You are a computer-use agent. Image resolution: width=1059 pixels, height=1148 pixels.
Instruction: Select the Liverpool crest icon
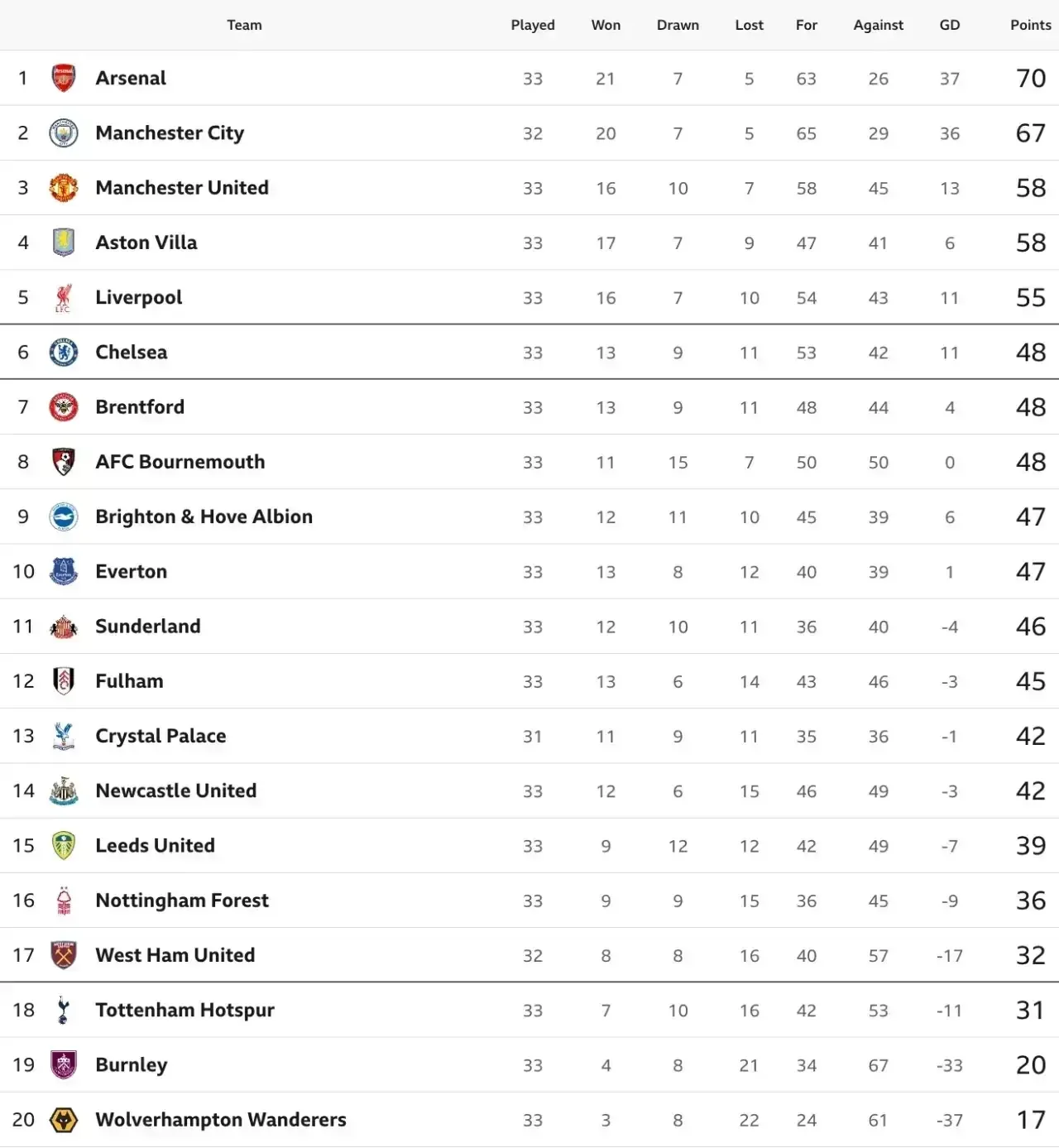tap(64, 298)
